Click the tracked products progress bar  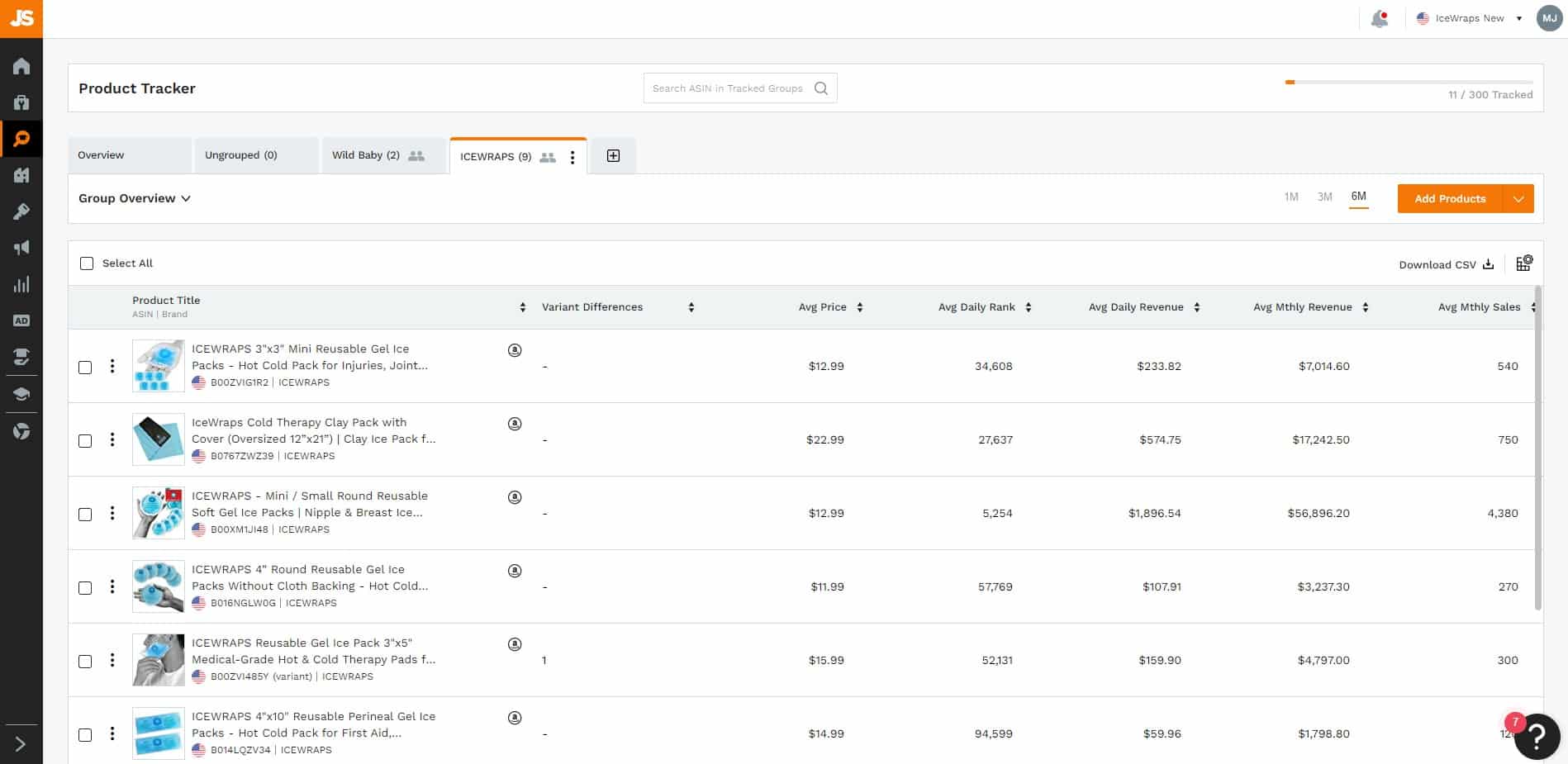(x=1409, y=82)
